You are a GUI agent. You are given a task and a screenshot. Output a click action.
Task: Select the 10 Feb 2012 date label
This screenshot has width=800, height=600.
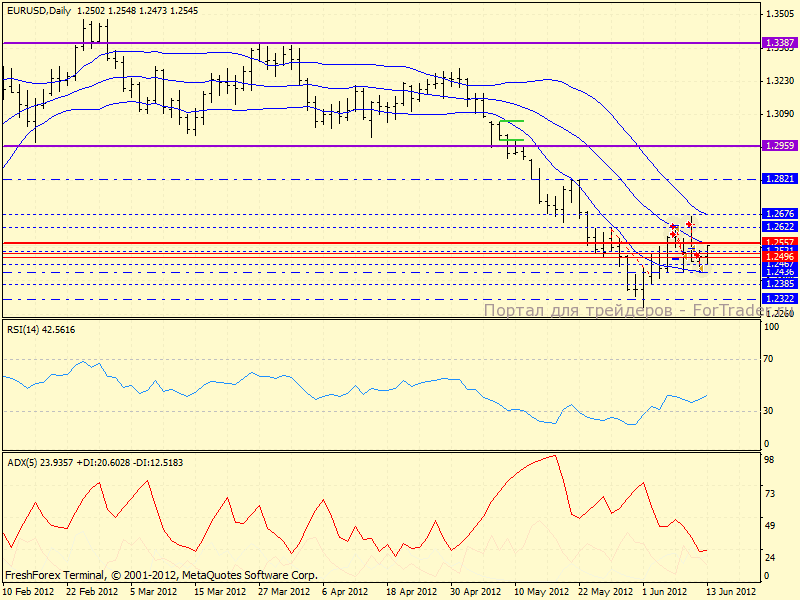click(30, 592)
